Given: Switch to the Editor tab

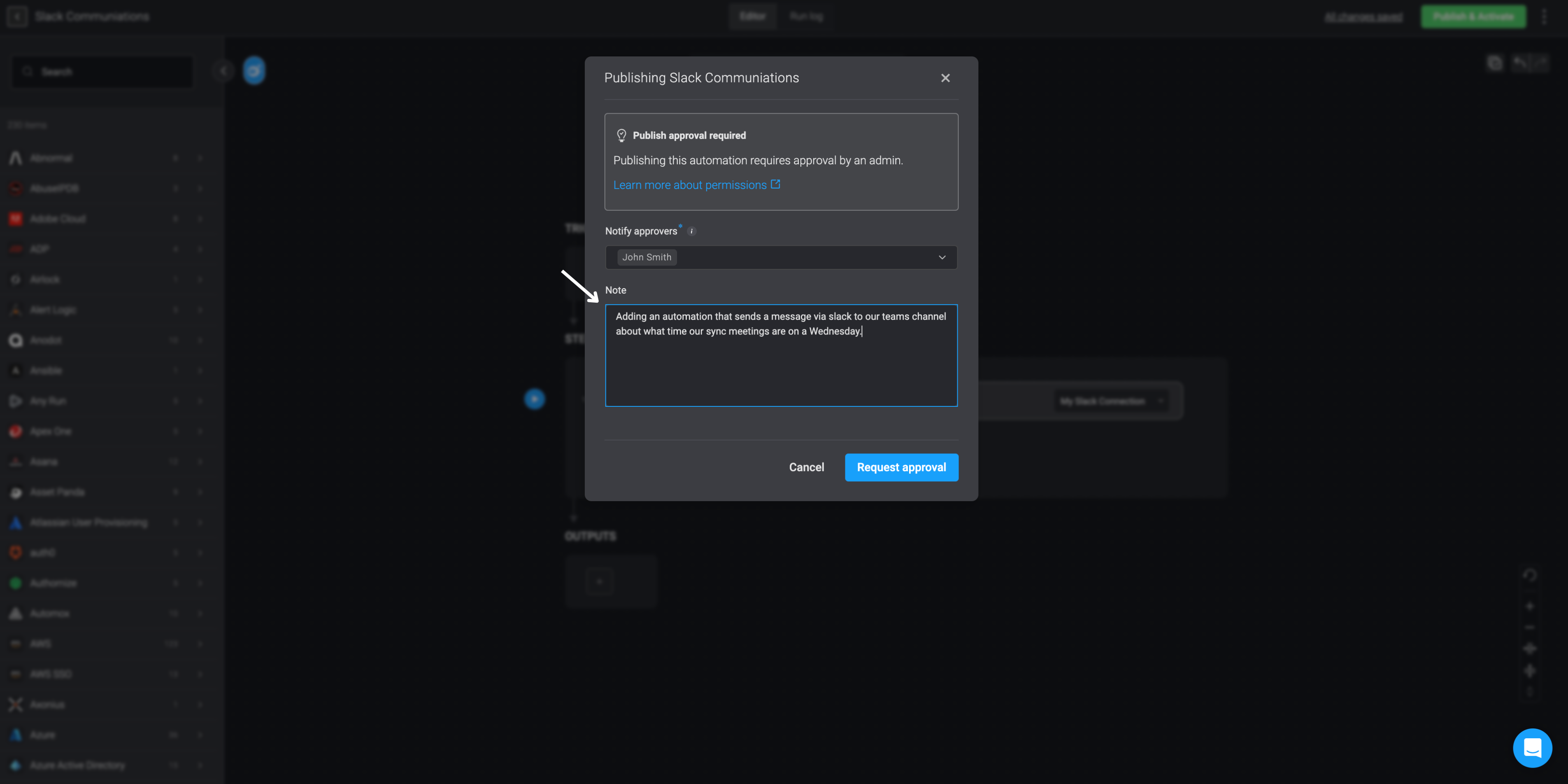Looking at the screenshot, I should [752, 16].
